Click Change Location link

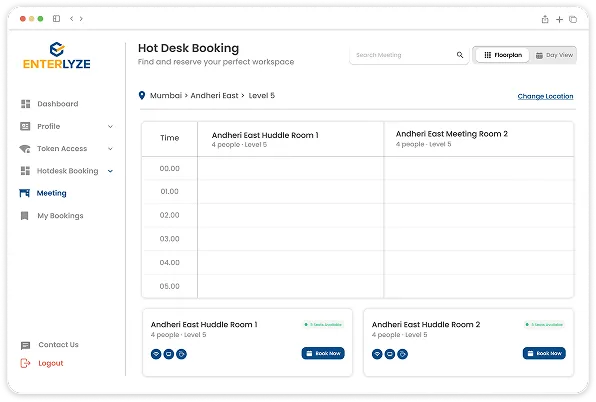point(545,96)
